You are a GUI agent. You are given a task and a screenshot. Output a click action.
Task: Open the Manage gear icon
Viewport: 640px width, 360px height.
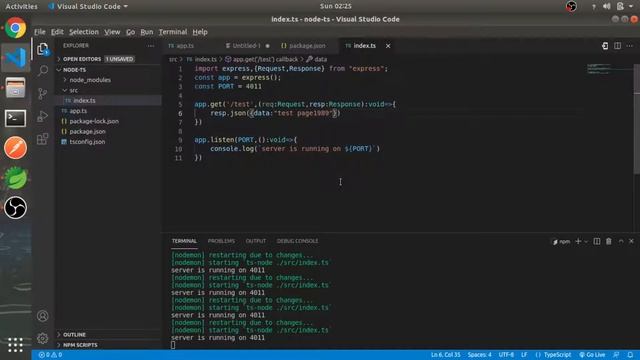tap(42, 338)
